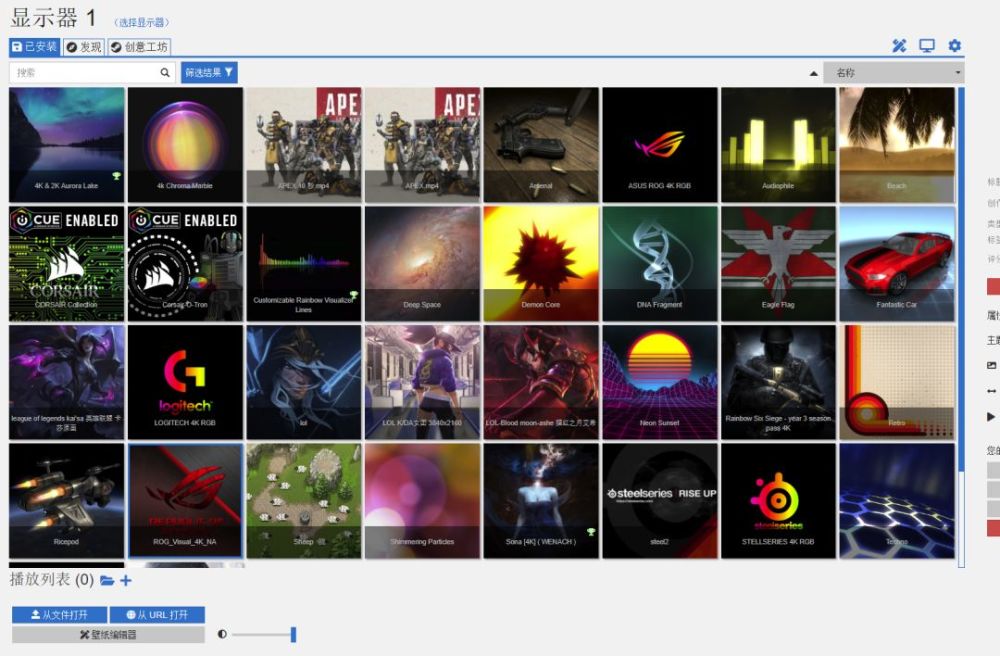
Task: Adjust the brightness slider handle
Action: [x=293, y=634]
